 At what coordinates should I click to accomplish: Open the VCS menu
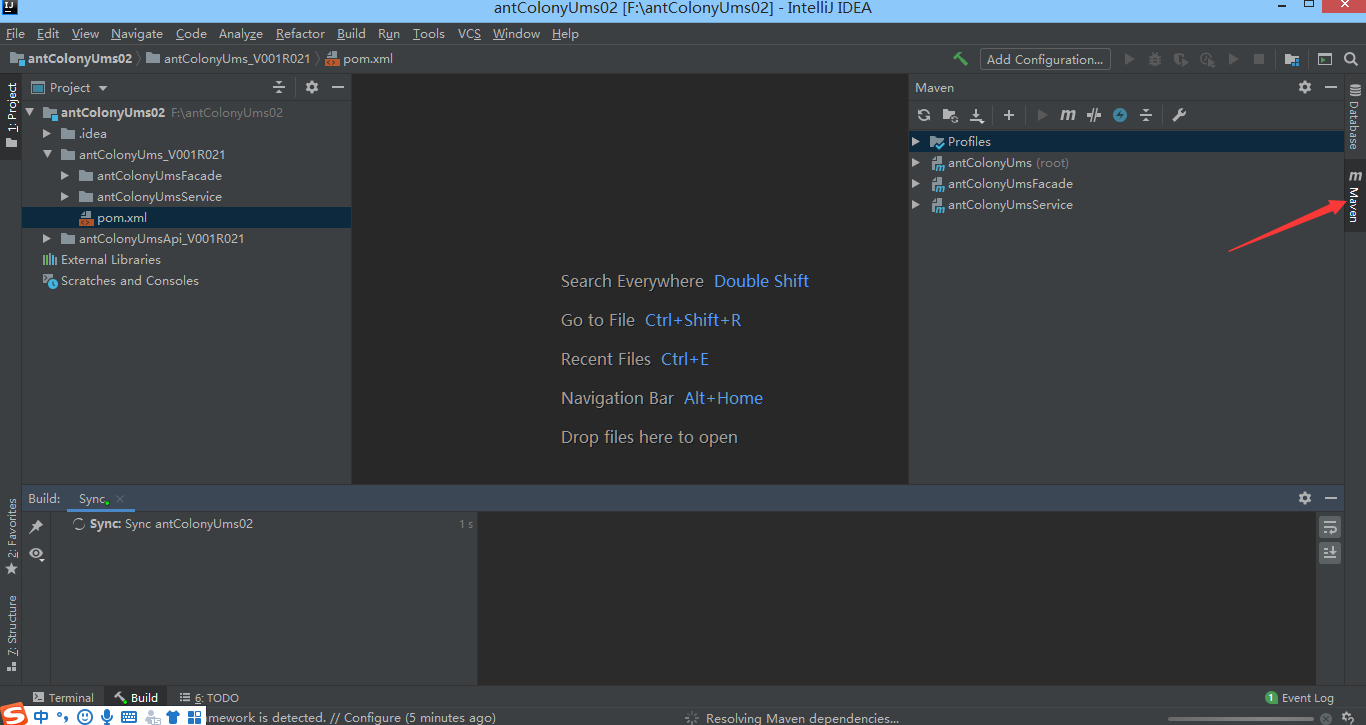[x=469, y=34]
